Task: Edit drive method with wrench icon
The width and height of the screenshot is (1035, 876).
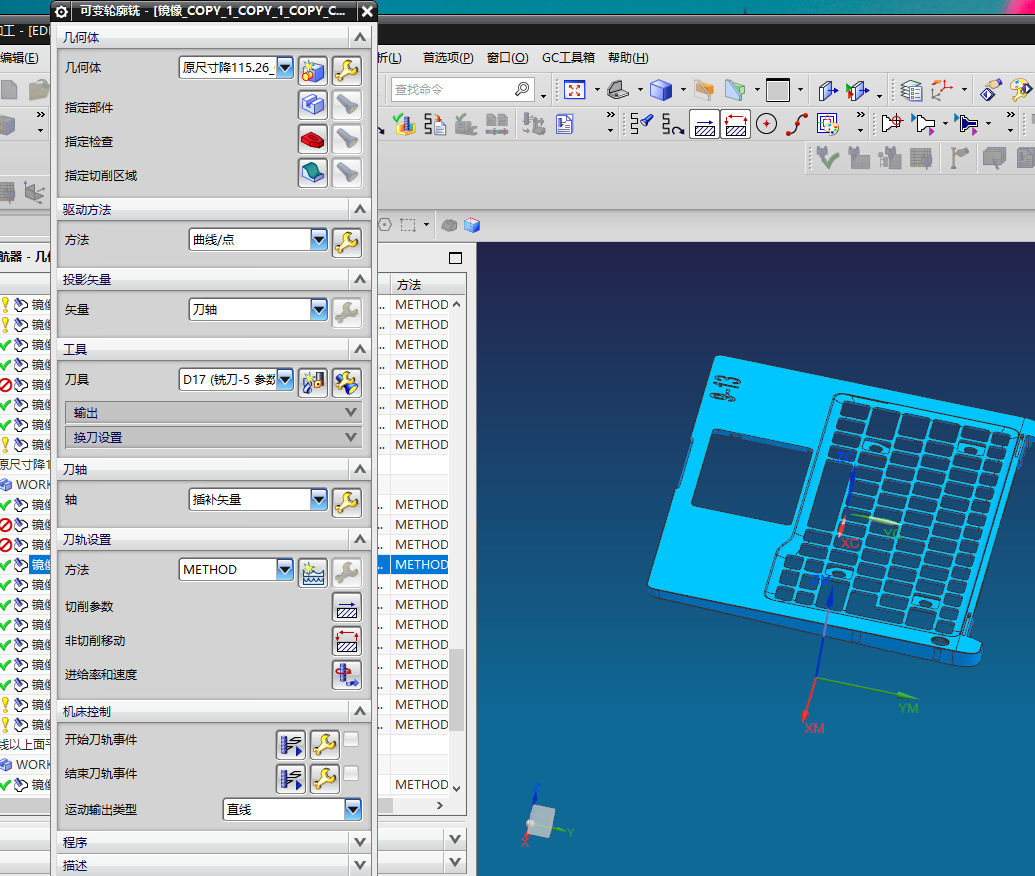Action: pos(346,242)
